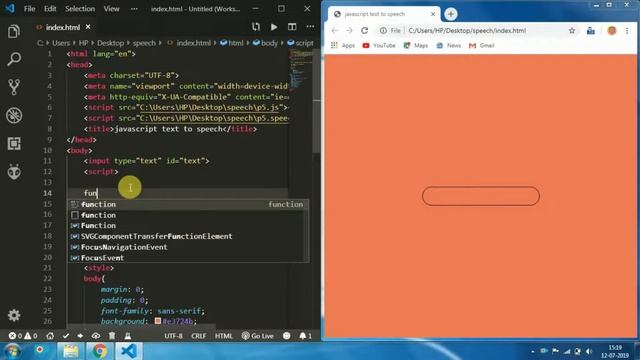The image size is (640, 360).
Task: Bookmark this page with the star icon
Action: pos(571,31)
